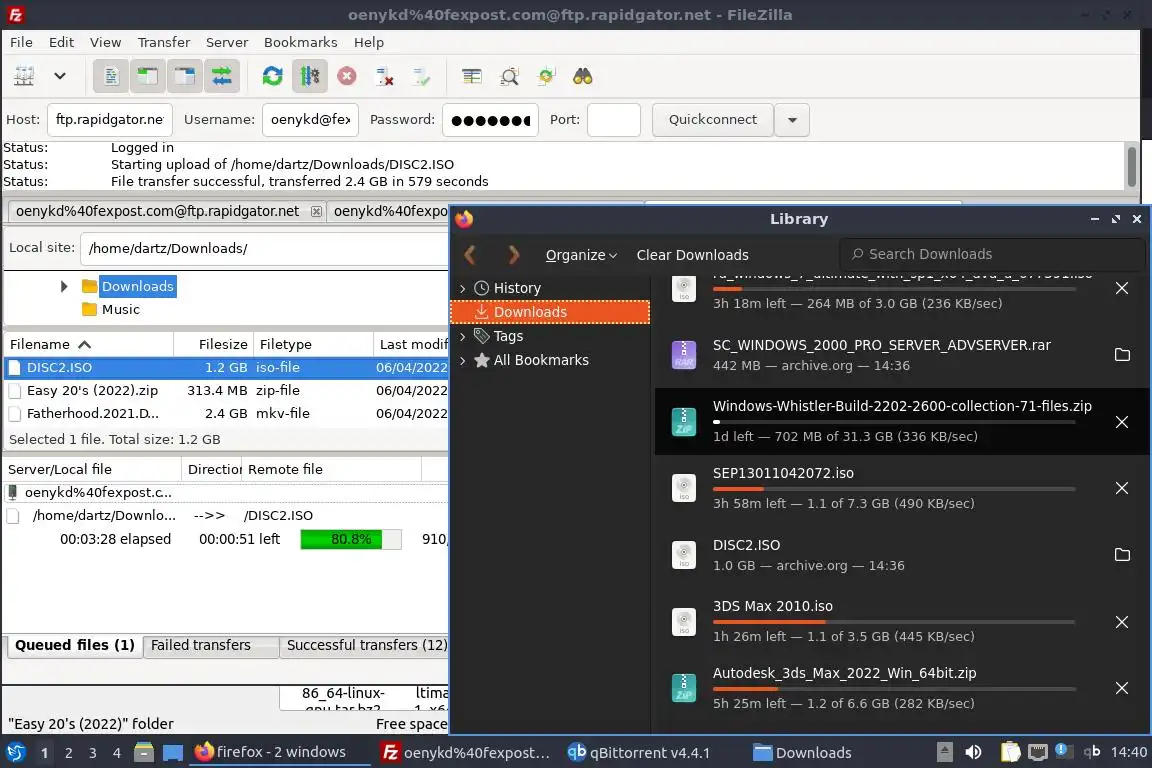1152x768 pixels.
Task: Open directory listing filters dialog
Action: point(472,76)
